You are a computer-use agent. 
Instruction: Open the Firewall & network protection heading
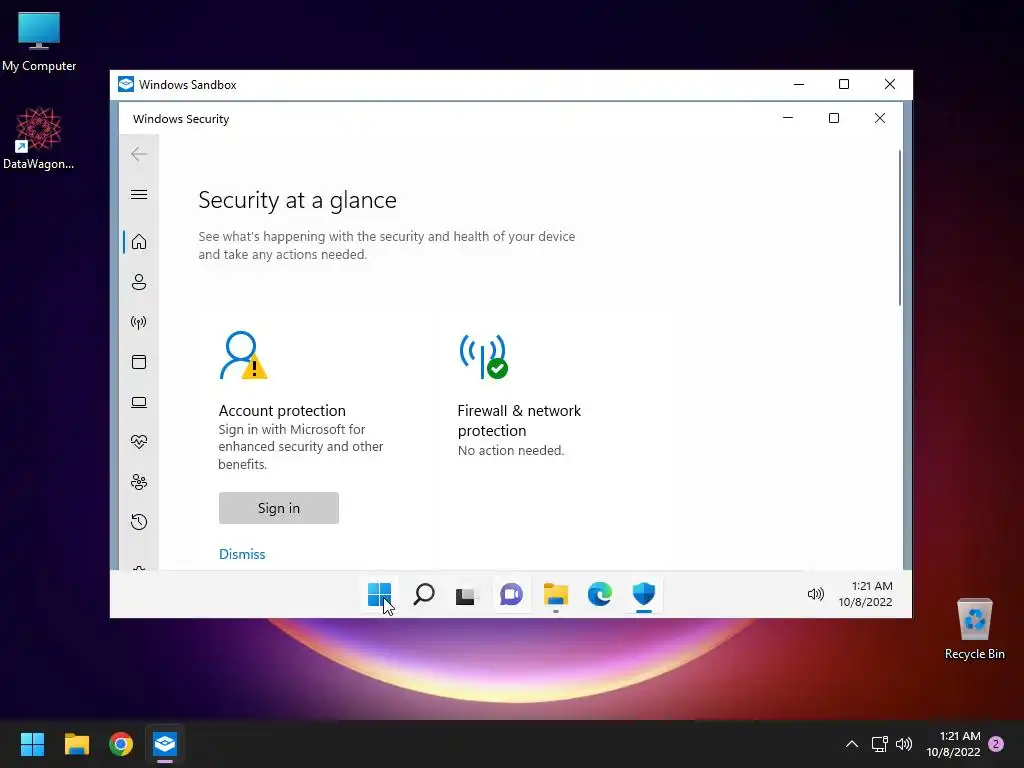pyautogui.click(x=519, y=421)
